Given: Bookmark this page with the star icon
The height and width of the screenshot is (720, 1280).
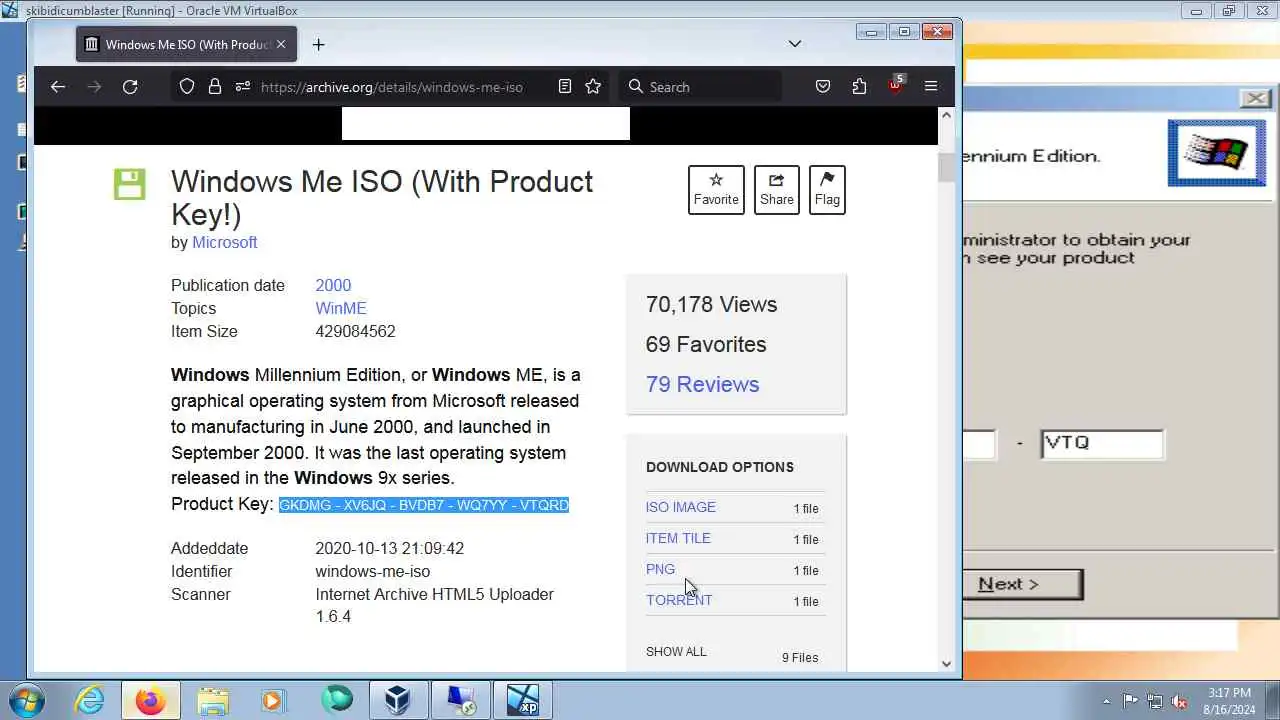Looking at the screenshot, I should pyautogui.click(x=593, y=87).
